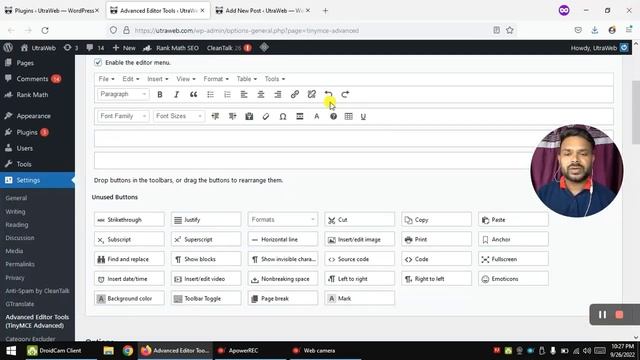This screenshot has width=640, height=360.
Task: Select the Source code unused button
Action: 359,259
